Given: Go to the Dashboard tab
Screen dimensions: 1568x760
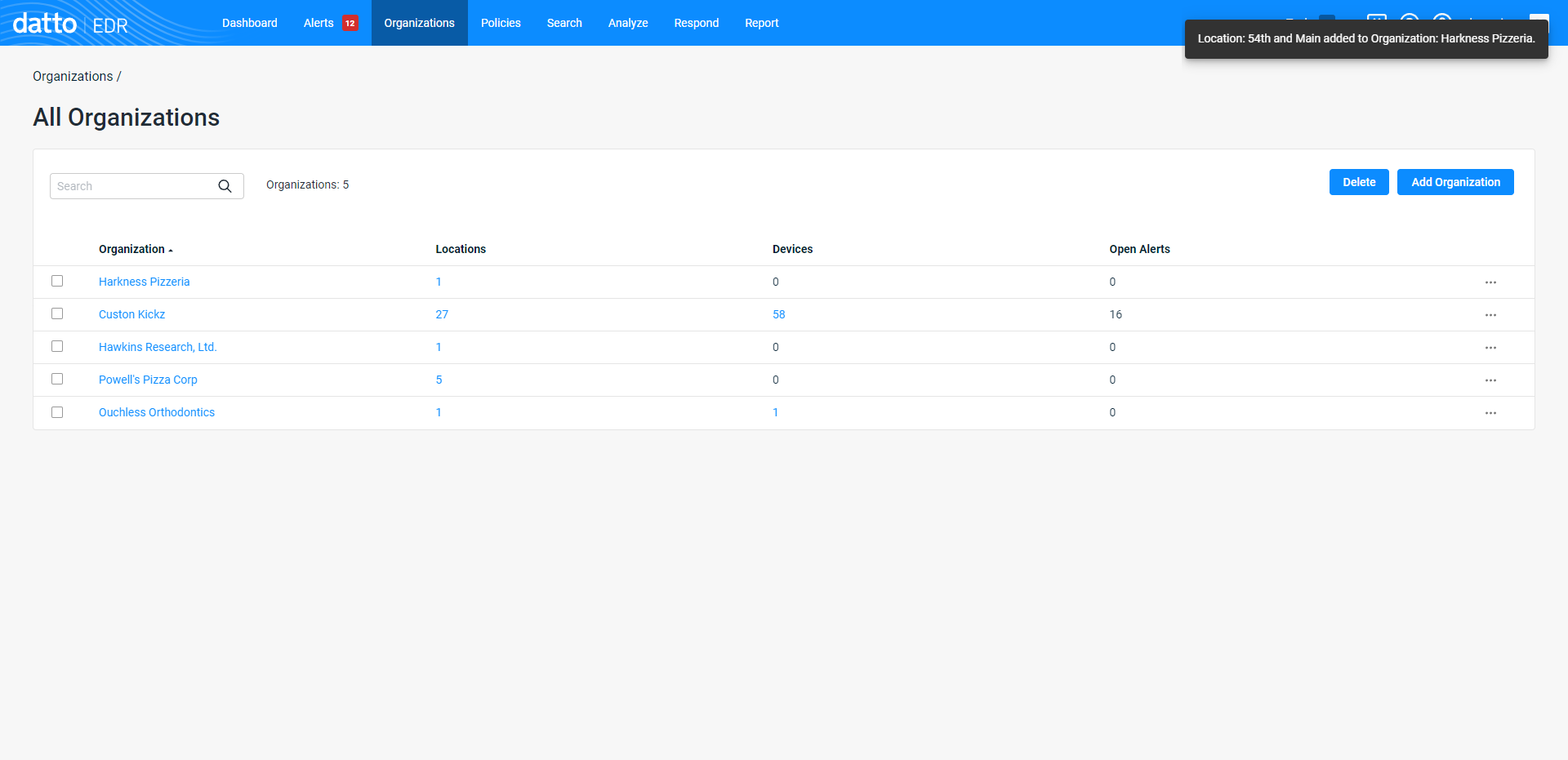Looking at the screenshot, I should pos(250,23).
